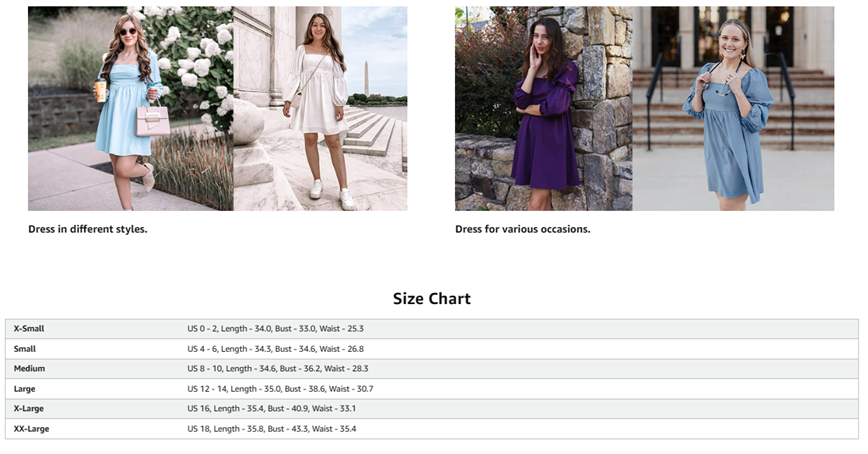Viewport: 868px width, 454px height.
Task: Click the US 18 measurements text
Action: coord(271,429)
